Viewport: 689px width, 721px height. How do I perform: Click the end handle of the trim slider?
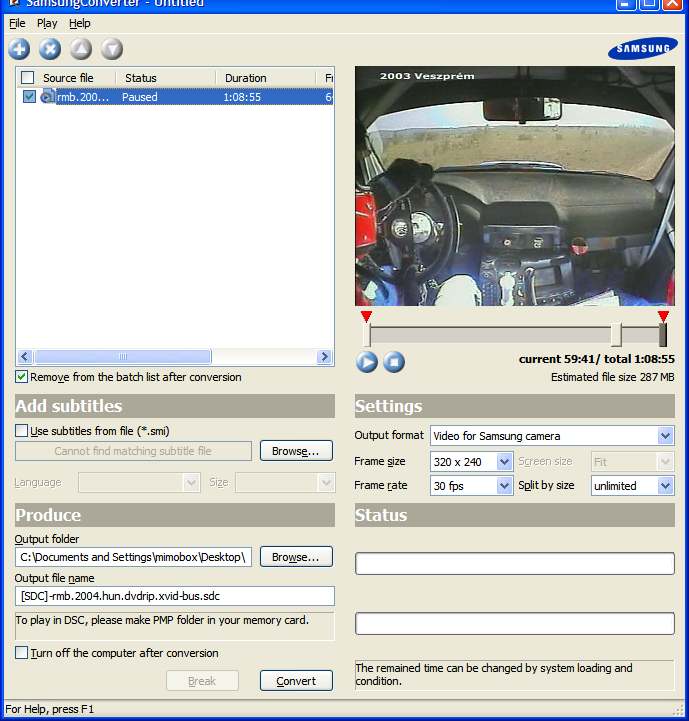tap(663, 335)
